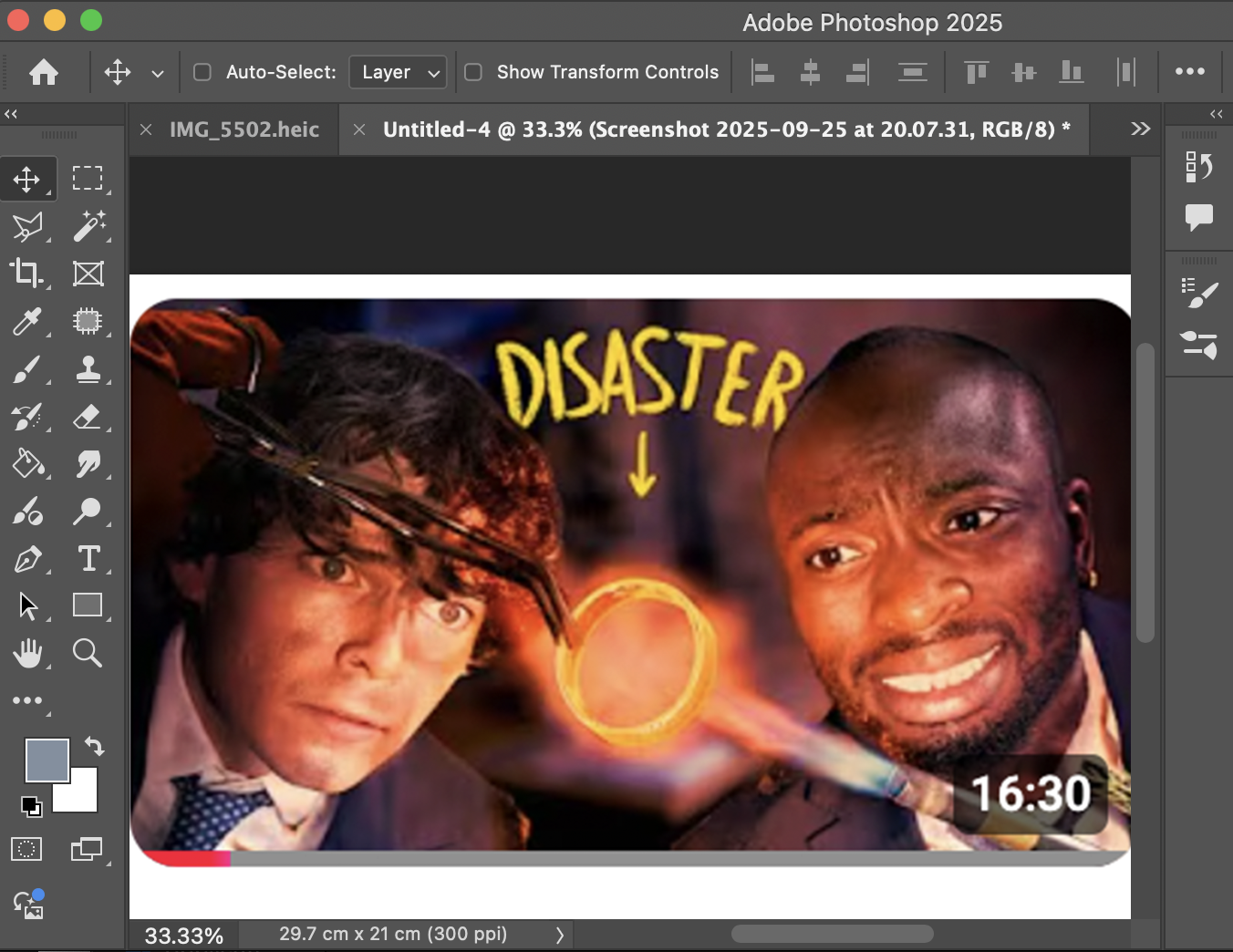1233x952 pixels.
Task: Open the History panel icon
Action: coord(1198,167)
